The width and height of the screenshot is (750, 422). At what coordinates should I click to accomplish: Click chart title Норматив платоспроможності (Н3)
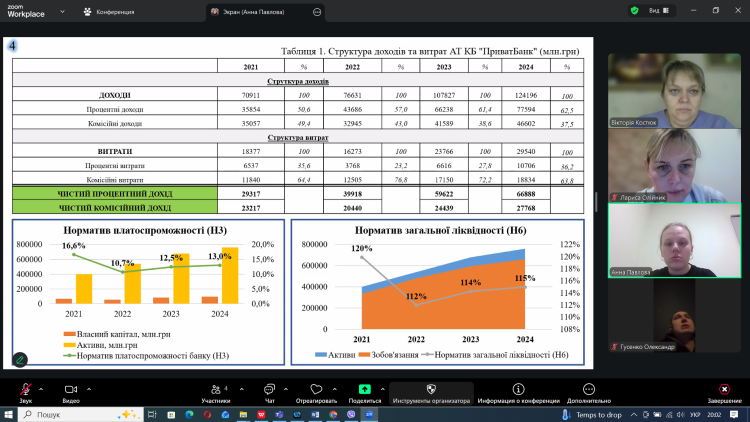pos(145,230)
